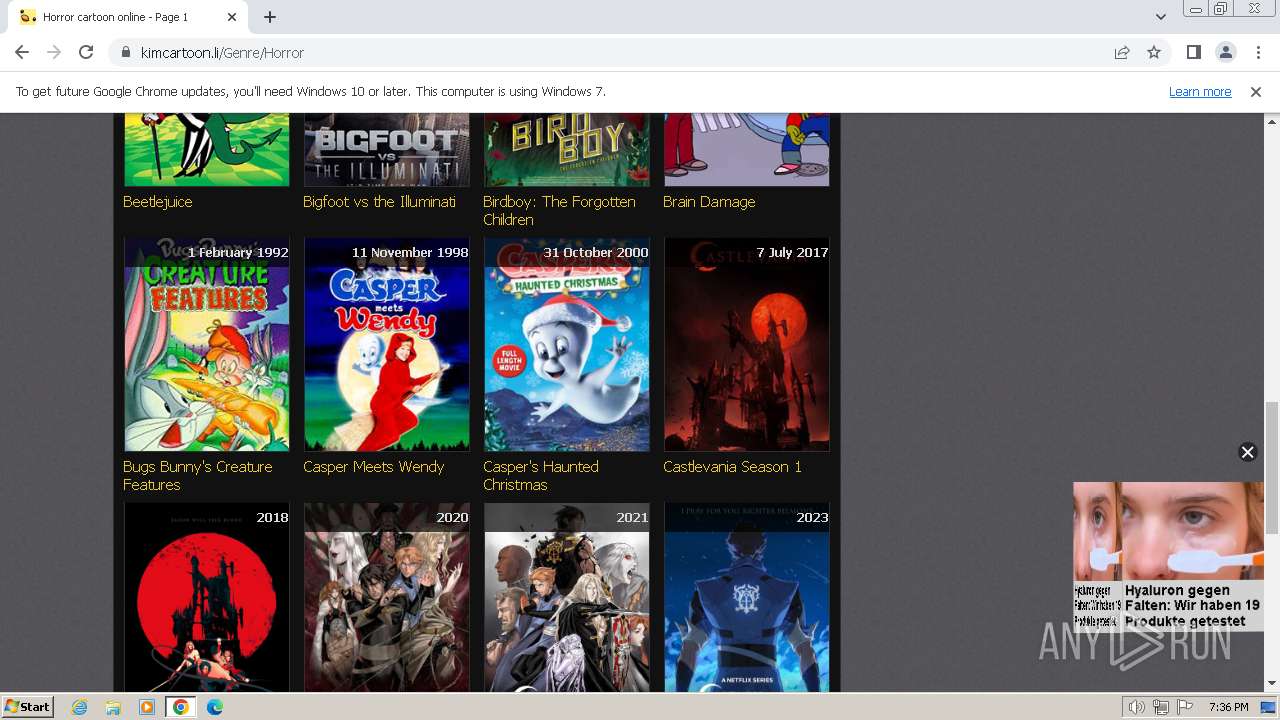
Task: Close the Hyaluron advertisement popup
Action: click(1247, 452)
